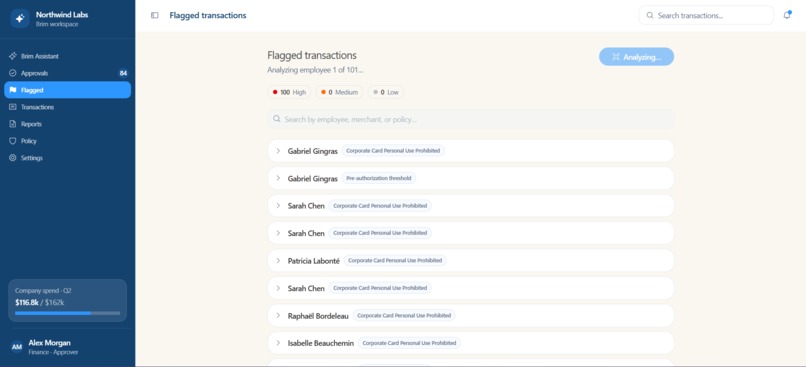Click the name Patricia Labonté
Viewport: 806px width, 367px height.
tap(314, 261)
